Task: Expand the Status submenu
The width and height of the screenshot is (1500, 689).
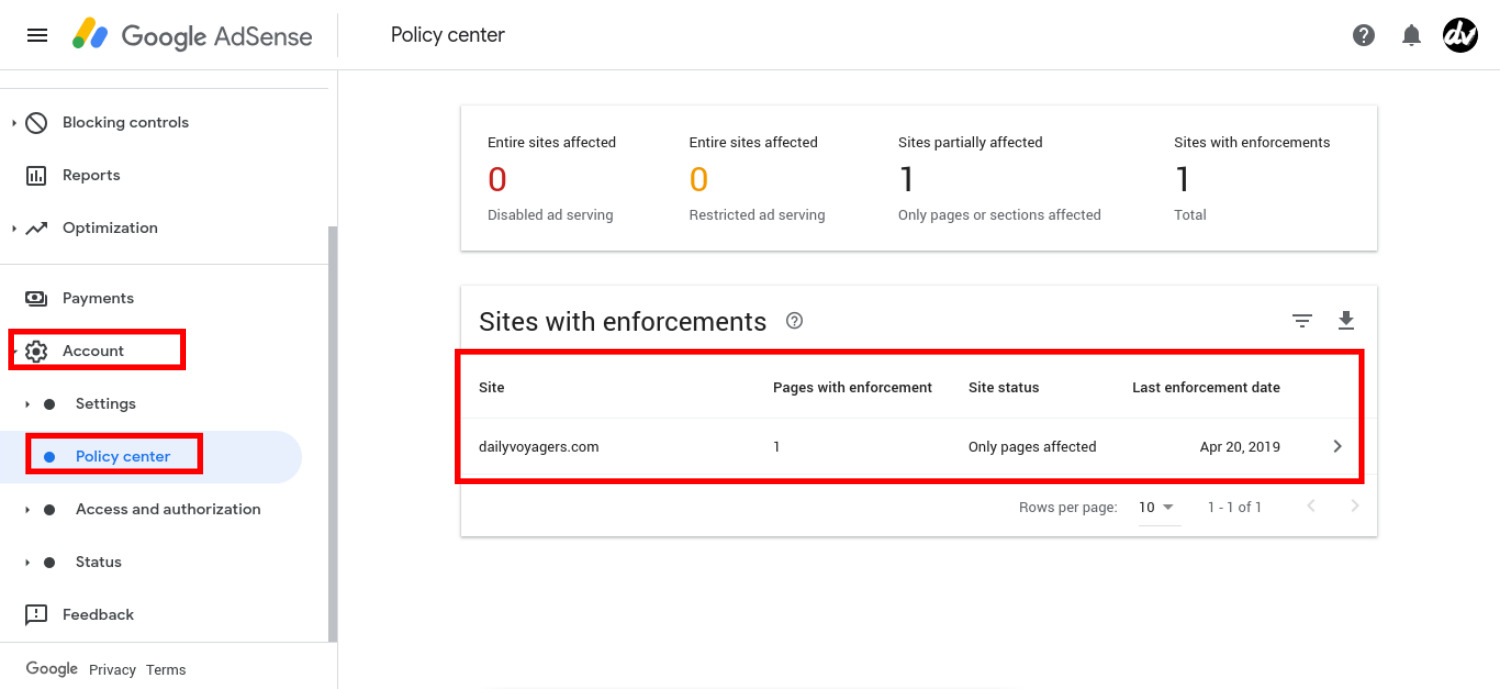Action: 28,562
